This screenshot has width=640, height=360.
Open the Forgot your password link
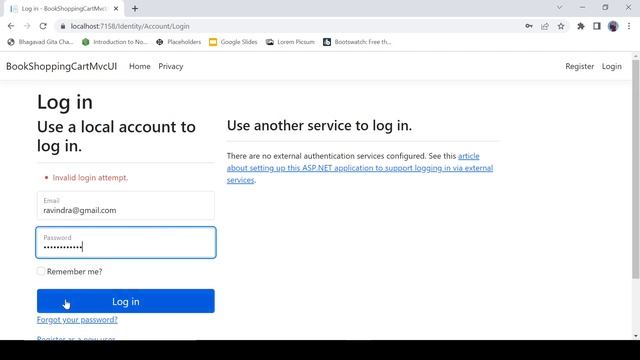pos(77,320)
